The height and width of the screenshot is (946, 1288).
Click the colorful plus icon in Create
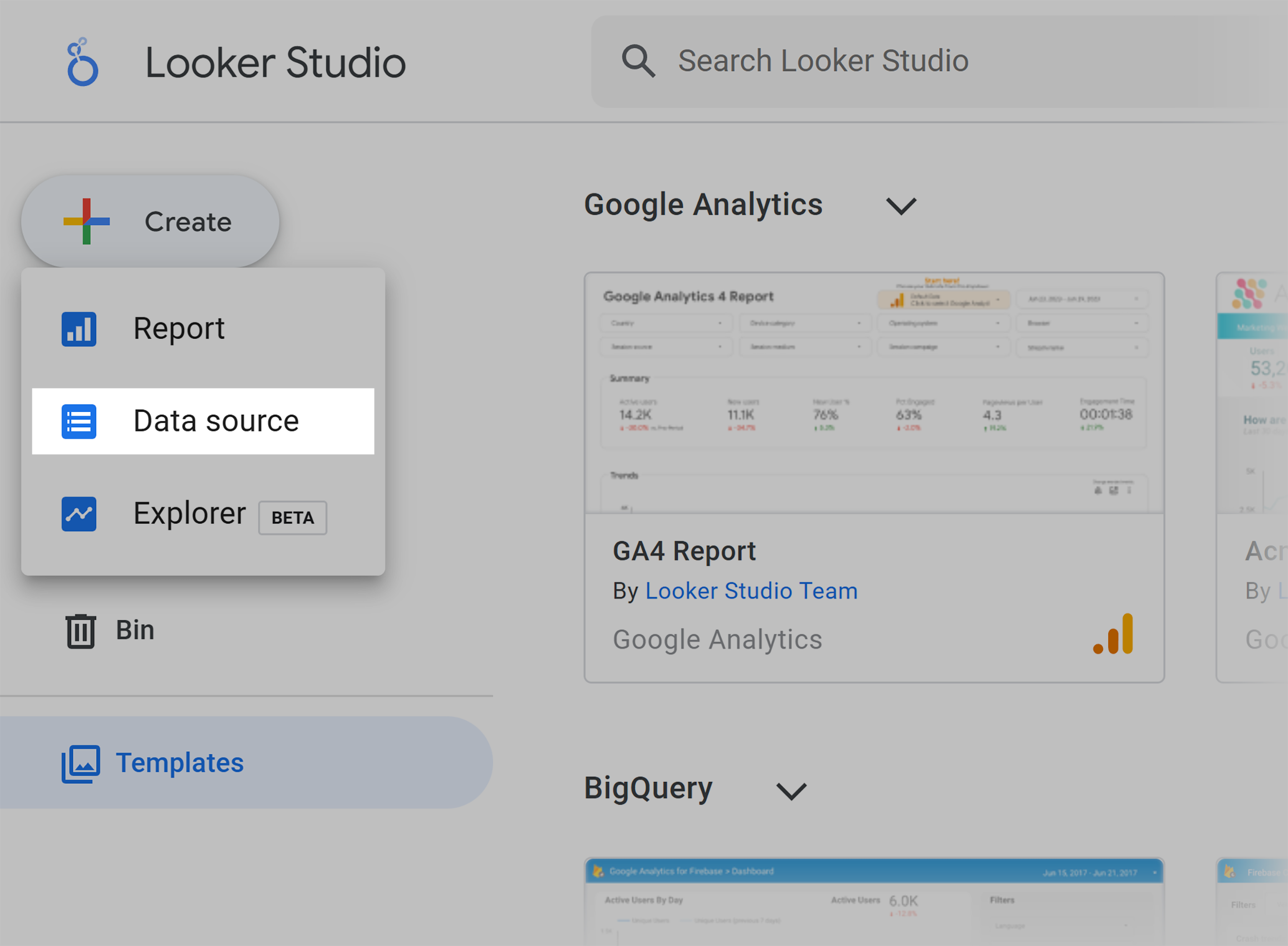87,221
